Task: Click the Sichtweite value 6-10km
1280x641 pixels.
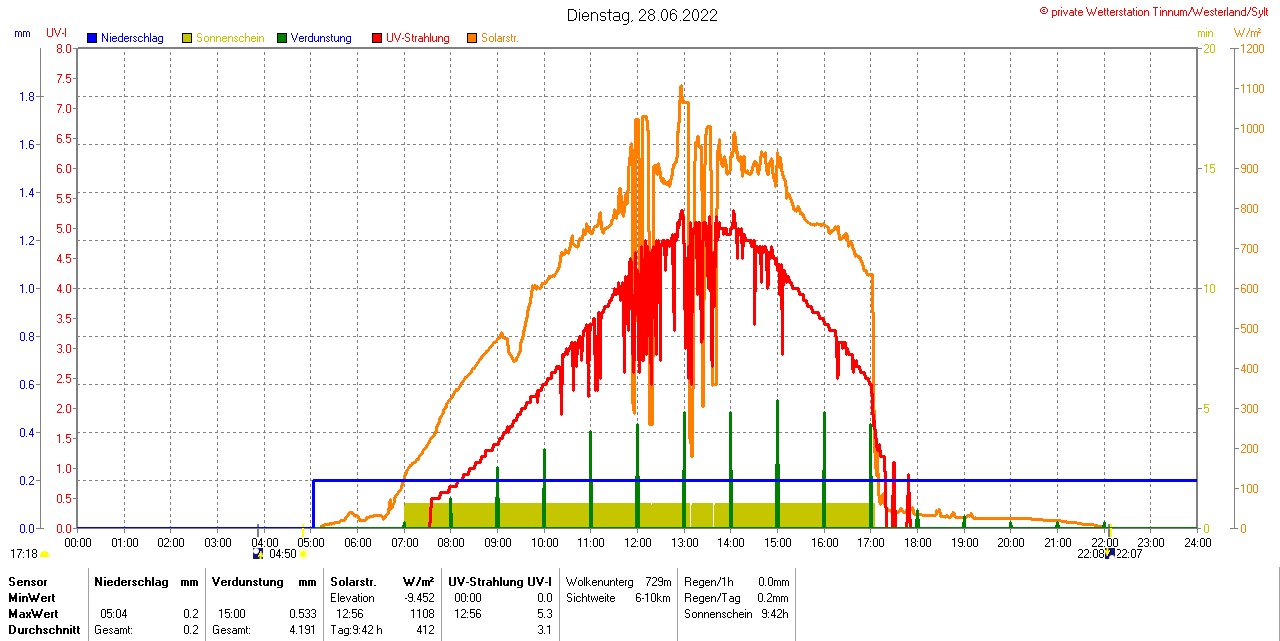Action: (654, 597)
